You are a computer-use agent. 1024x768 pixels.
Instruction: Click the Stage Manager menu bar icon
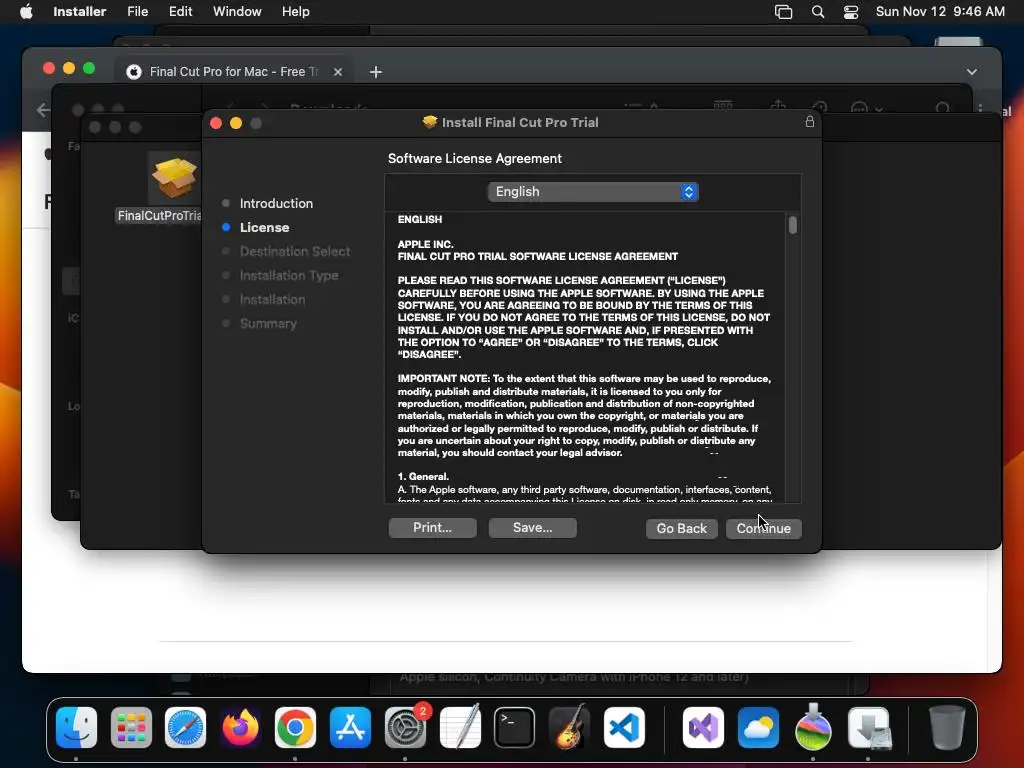783,11
